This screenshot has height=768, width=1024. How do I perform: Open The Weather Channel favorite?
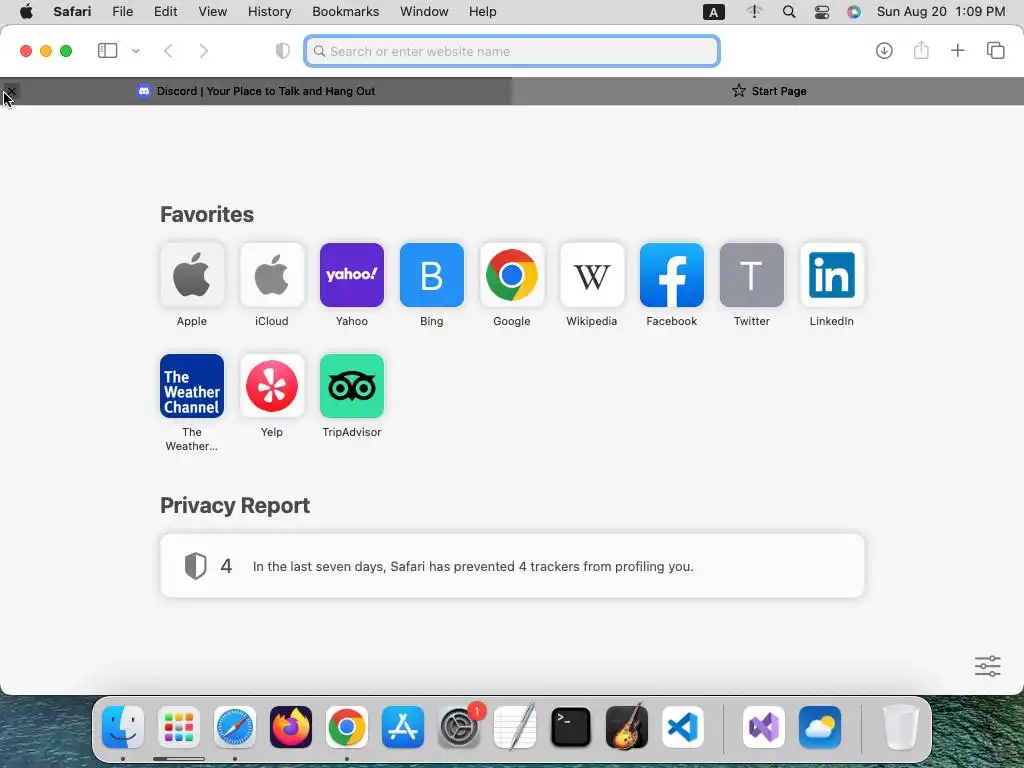191,386
